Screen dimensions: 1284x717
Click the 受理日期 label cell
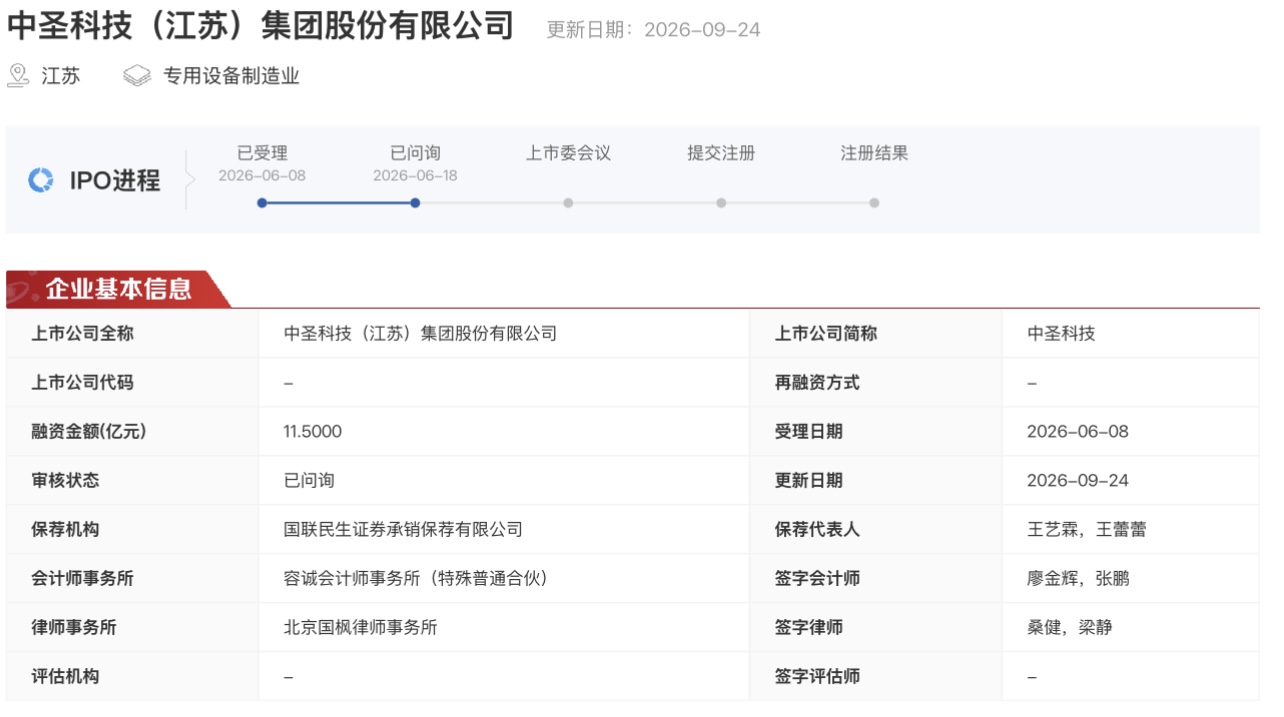(x=876, y=432)
